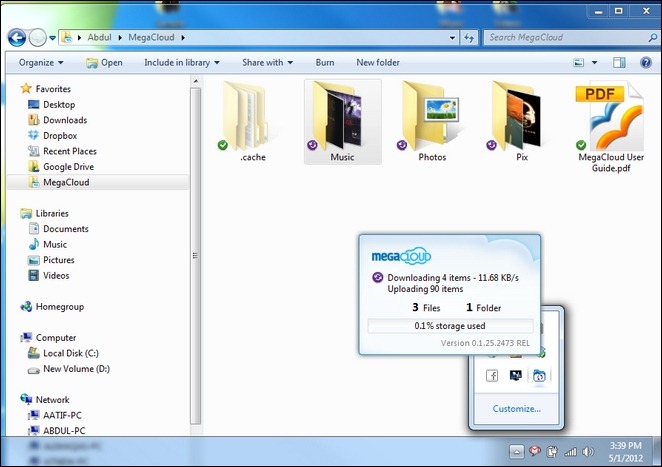Screen dimensions: 662x467
Task: Select the Pix folder icon
Action: tap(517, 116)
